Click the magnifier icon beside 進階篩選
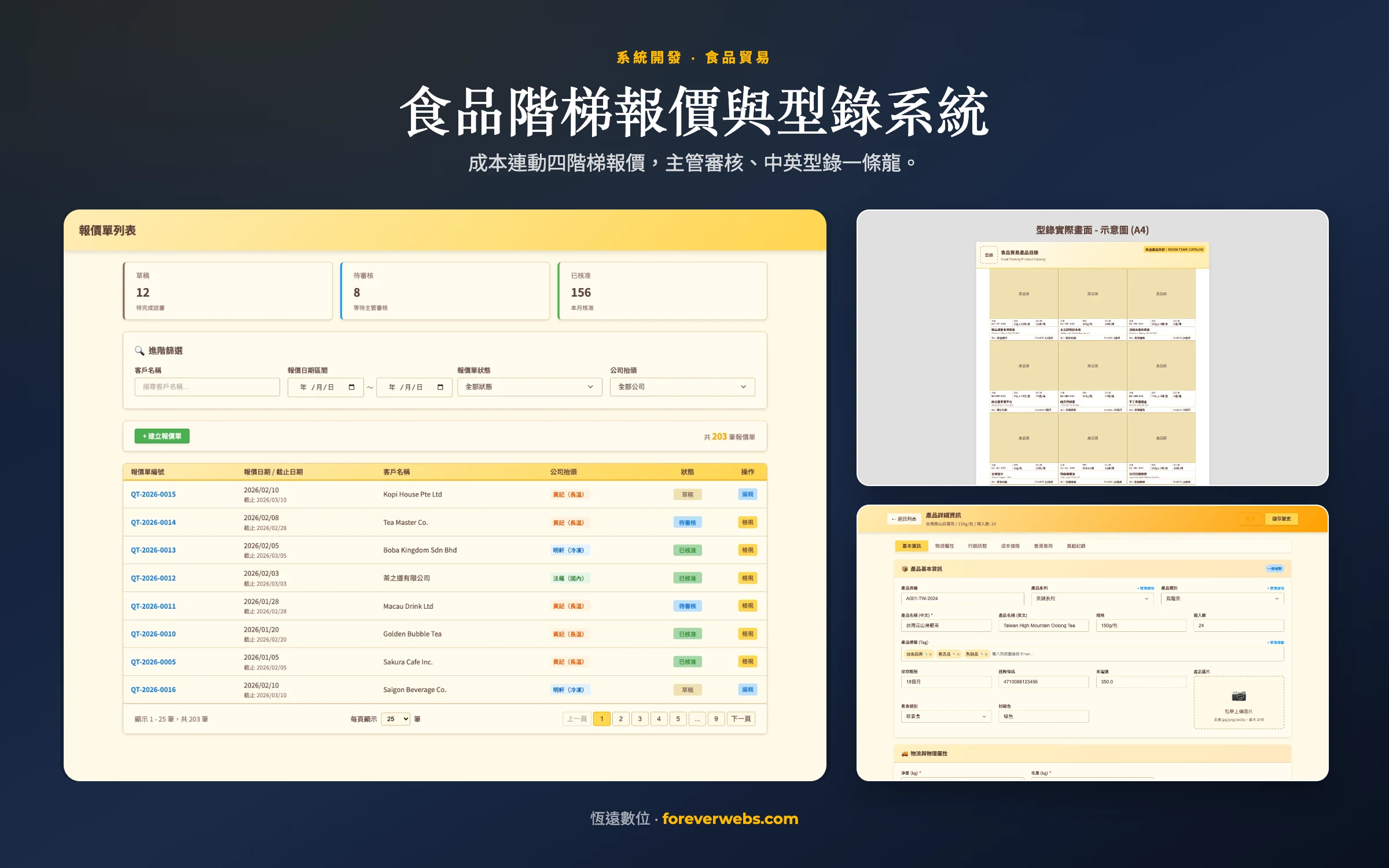 (x=139, y=351)
